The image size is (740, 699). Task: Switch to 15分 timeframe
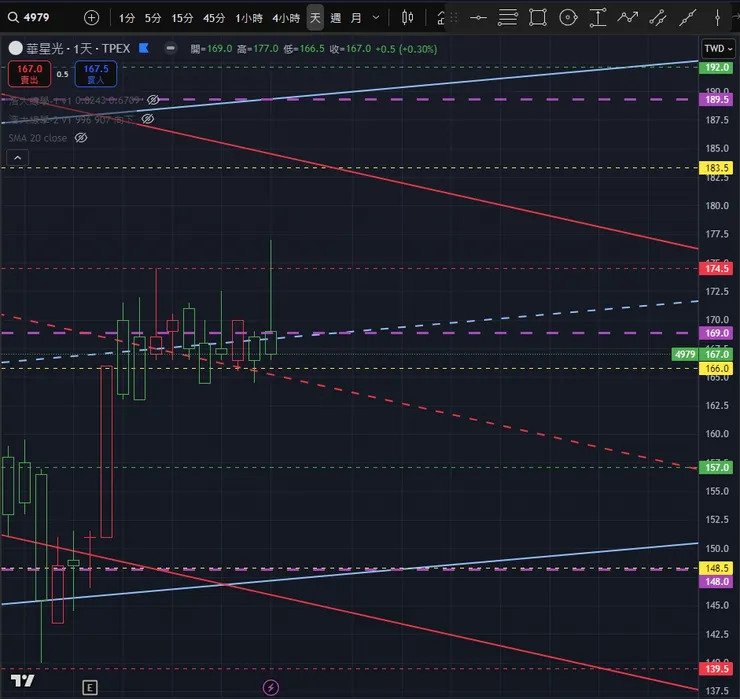[x=182, y=18]
